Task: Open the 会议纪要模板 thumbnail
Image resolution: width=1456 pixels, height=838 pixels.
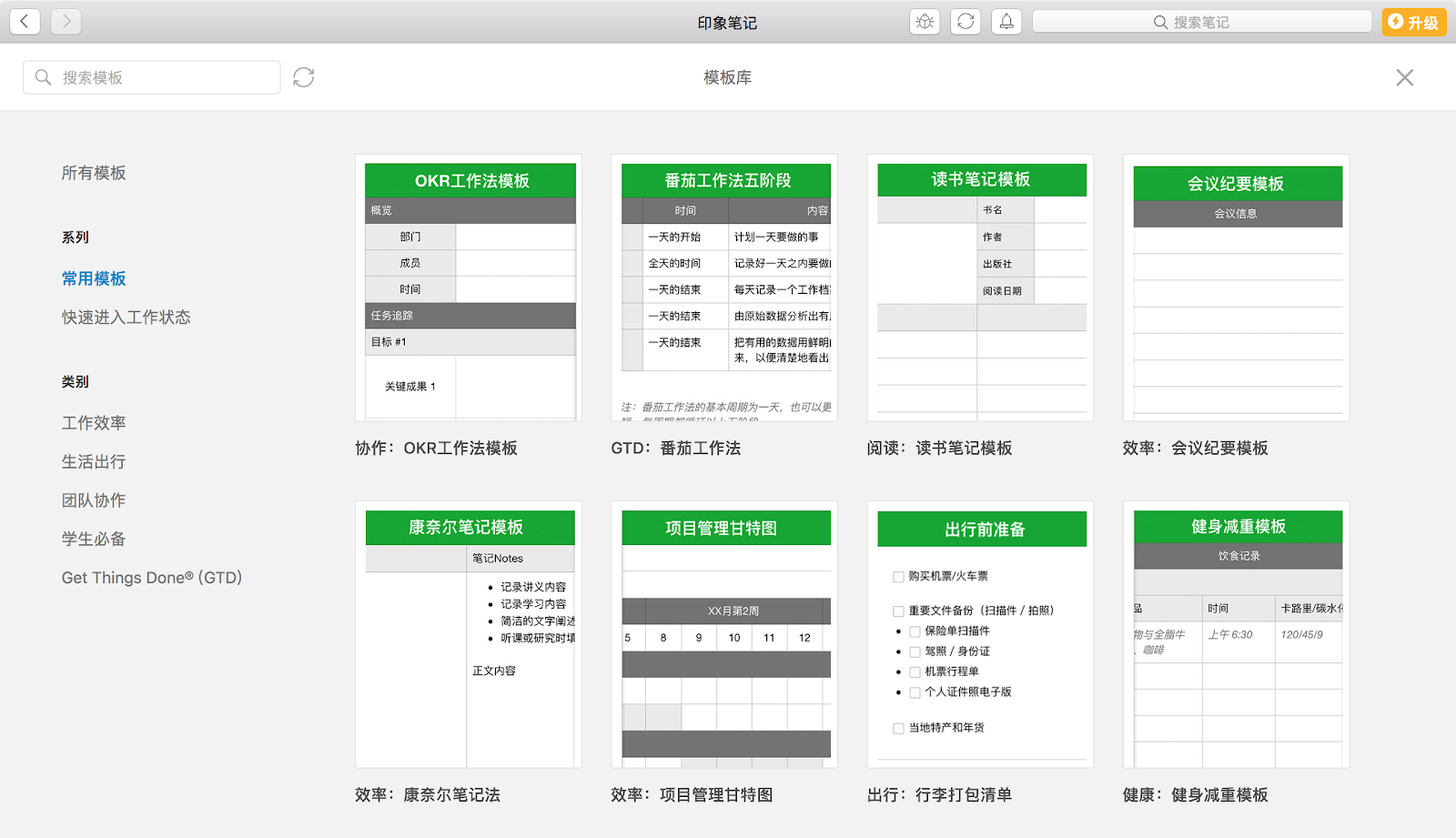Action: [1236, 288]
